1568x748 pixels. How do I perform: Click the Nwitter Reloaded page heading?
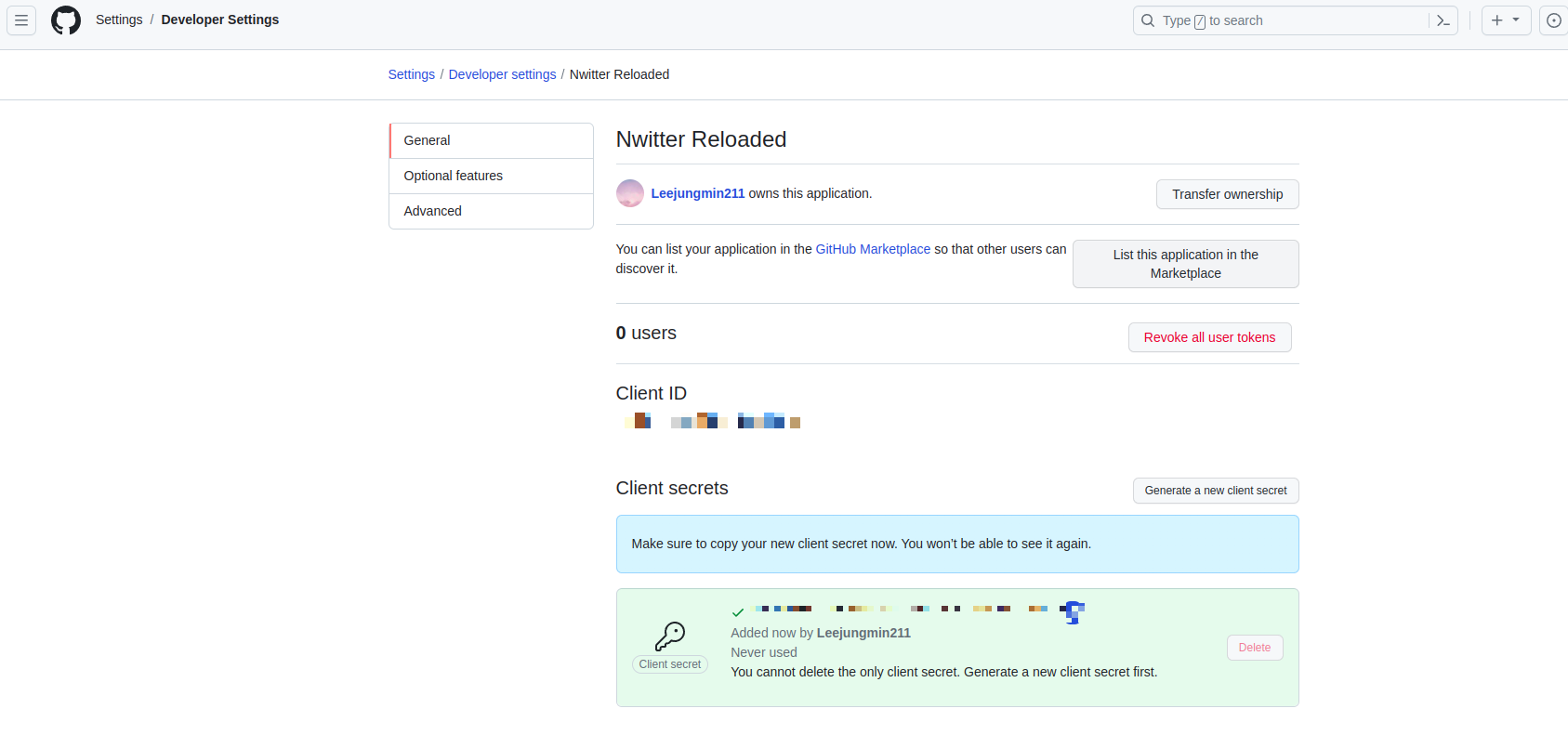point(701,139)
